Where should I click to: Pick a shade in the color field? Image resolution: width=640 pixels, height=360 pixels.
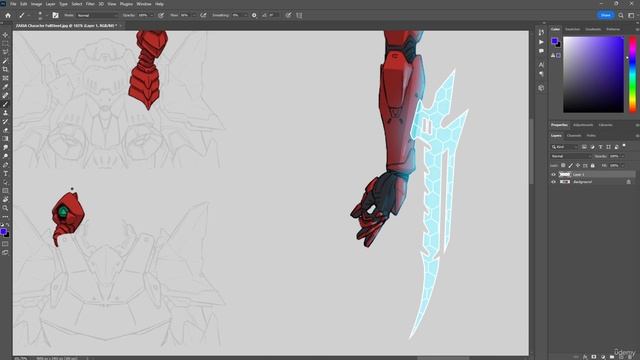pos(593,74)
